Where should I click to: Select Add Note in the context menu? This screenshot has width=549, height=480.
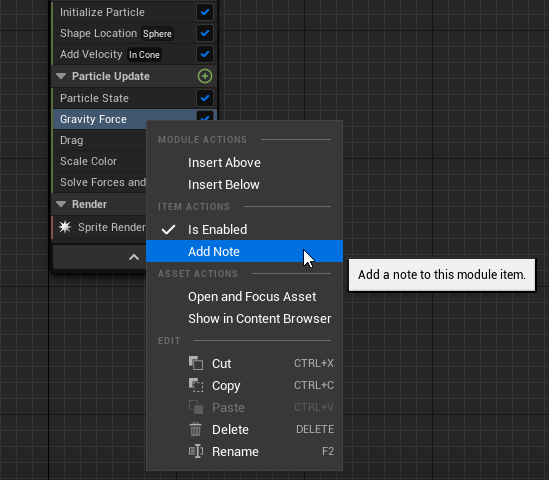click(244, 251)
